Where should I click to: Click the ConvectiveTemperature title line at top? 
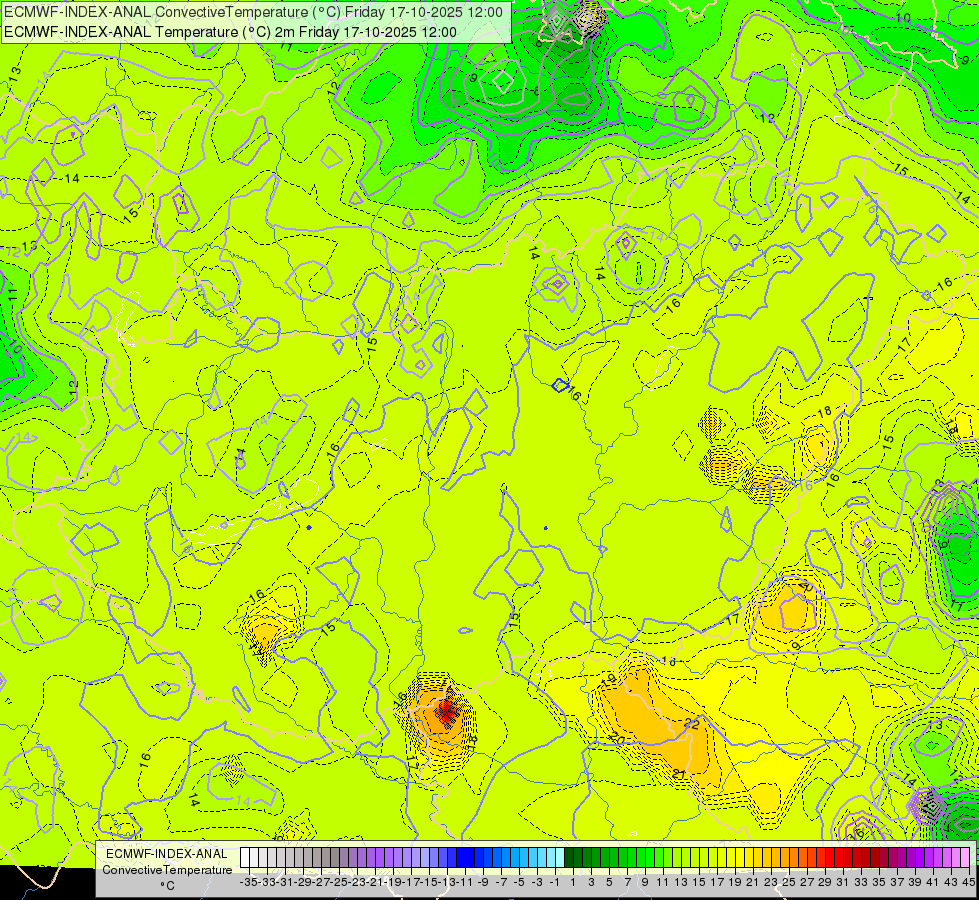pos(253,12)
